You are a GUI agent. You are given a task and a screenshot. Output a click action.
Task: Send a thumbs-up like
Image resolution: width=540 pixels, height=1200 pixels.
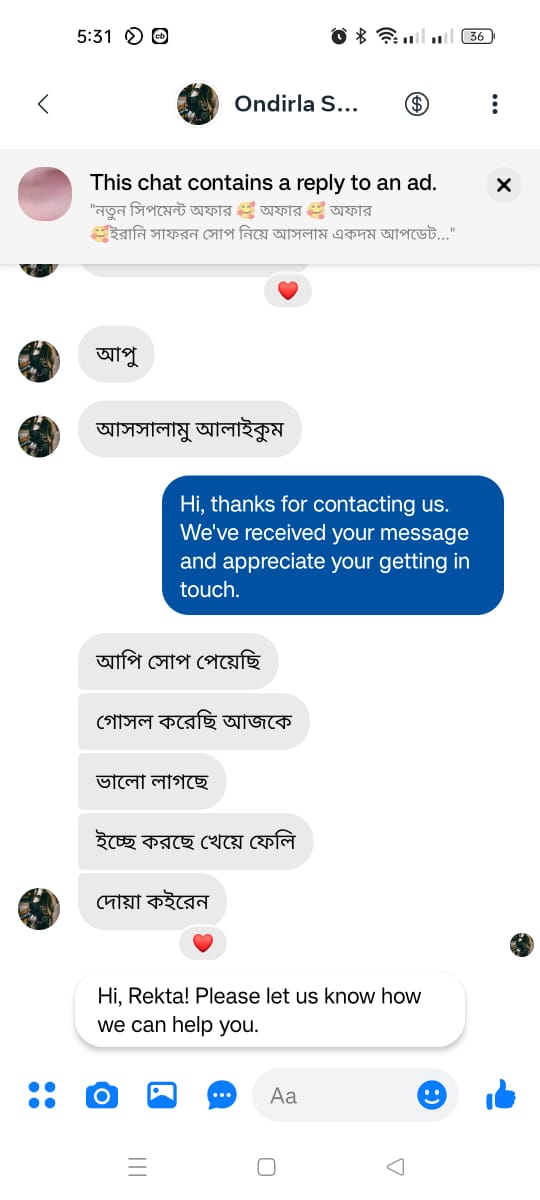(x=500, y=1096)
